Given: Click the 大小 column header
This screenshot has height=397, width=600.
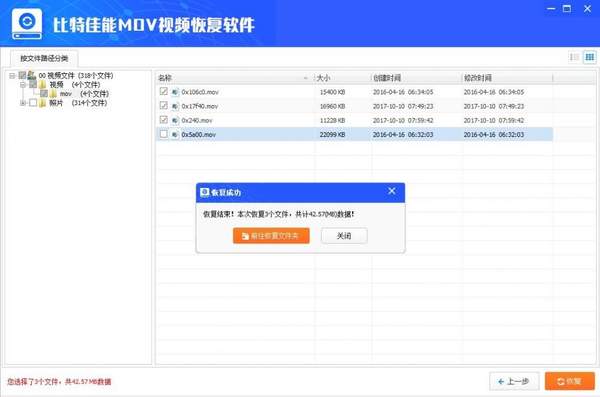Looking at the screenshot, I should point(342,78).
